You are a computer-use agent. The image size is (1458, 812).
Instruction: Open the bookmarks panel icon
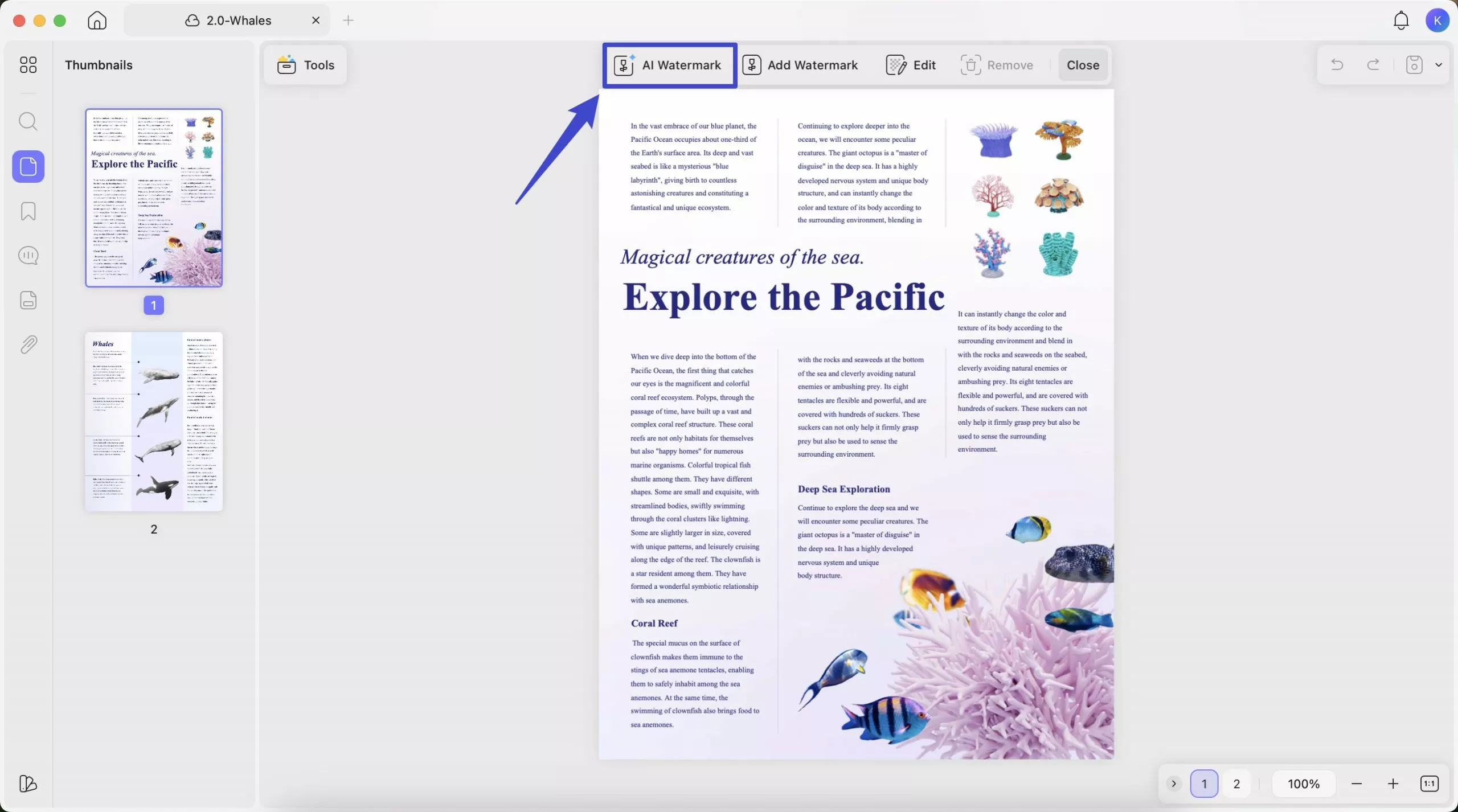tap(28, 211)
